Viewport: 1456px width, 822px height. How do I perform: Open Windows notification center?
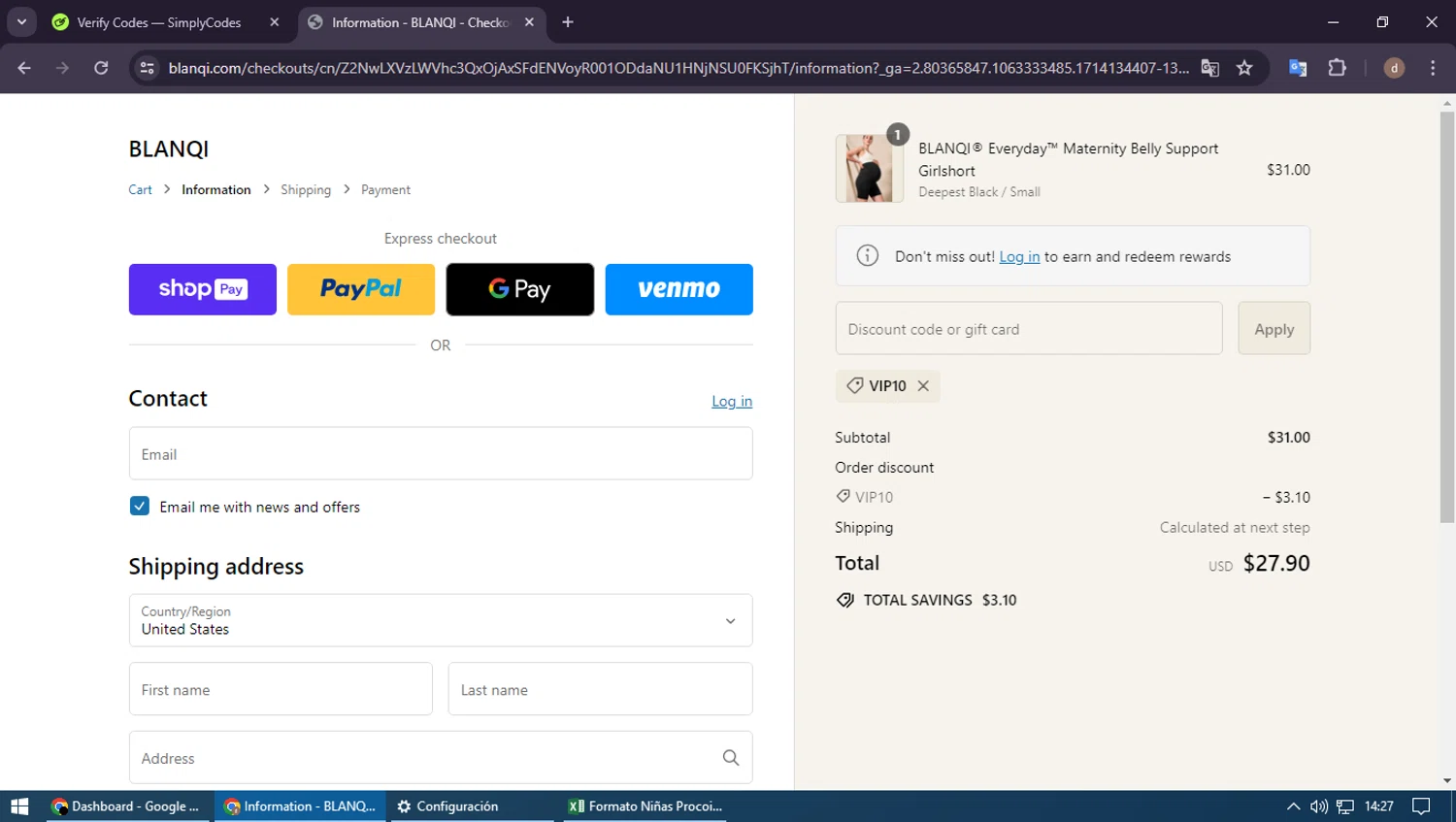(1422, 806)
